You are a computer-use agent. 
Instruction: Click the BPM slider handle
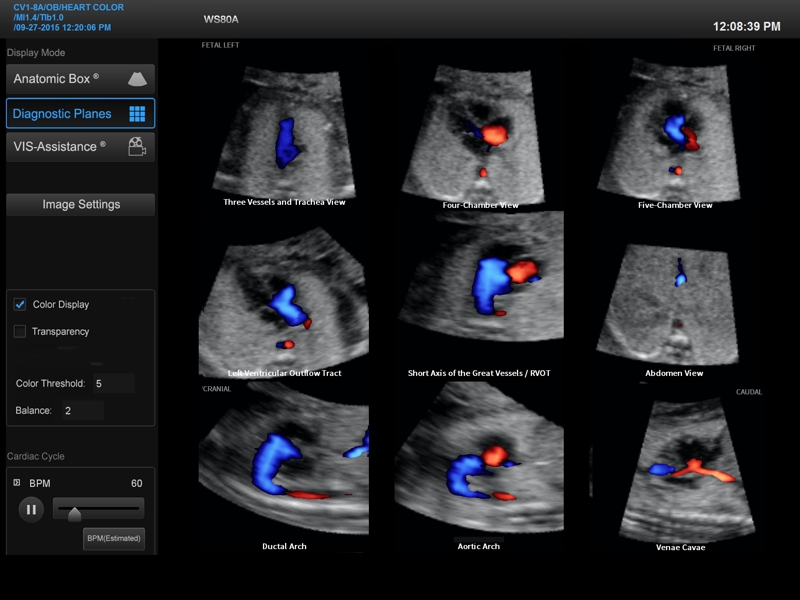tap(74, 514)
